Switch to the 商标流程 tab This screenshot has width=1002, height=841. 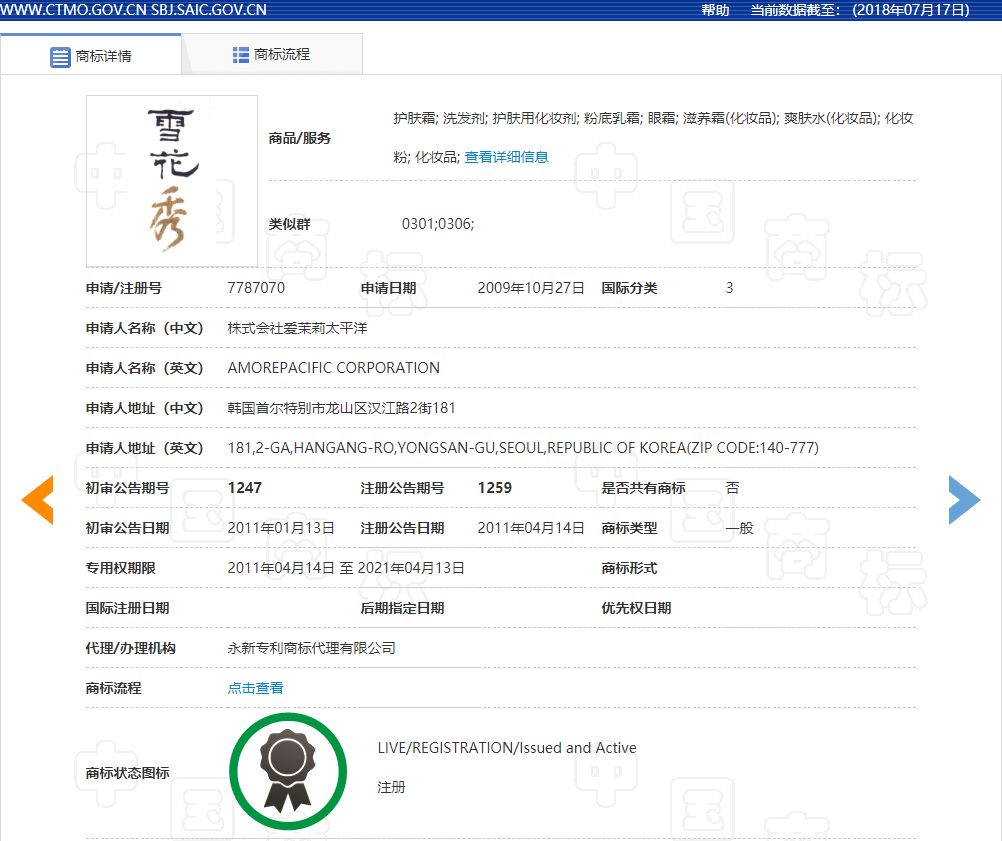[272, 55]
